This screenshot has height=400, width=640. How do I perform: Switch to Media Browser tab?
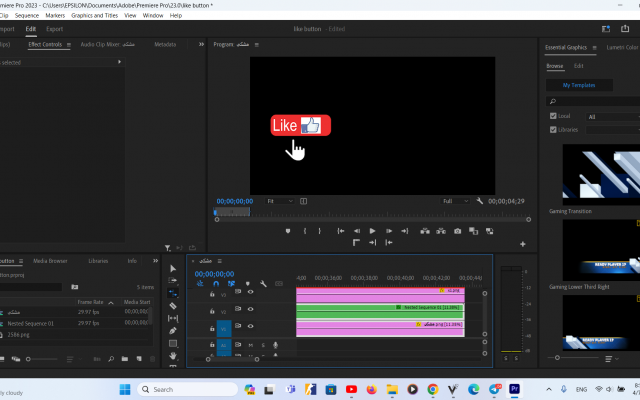[x=50, y=261]
